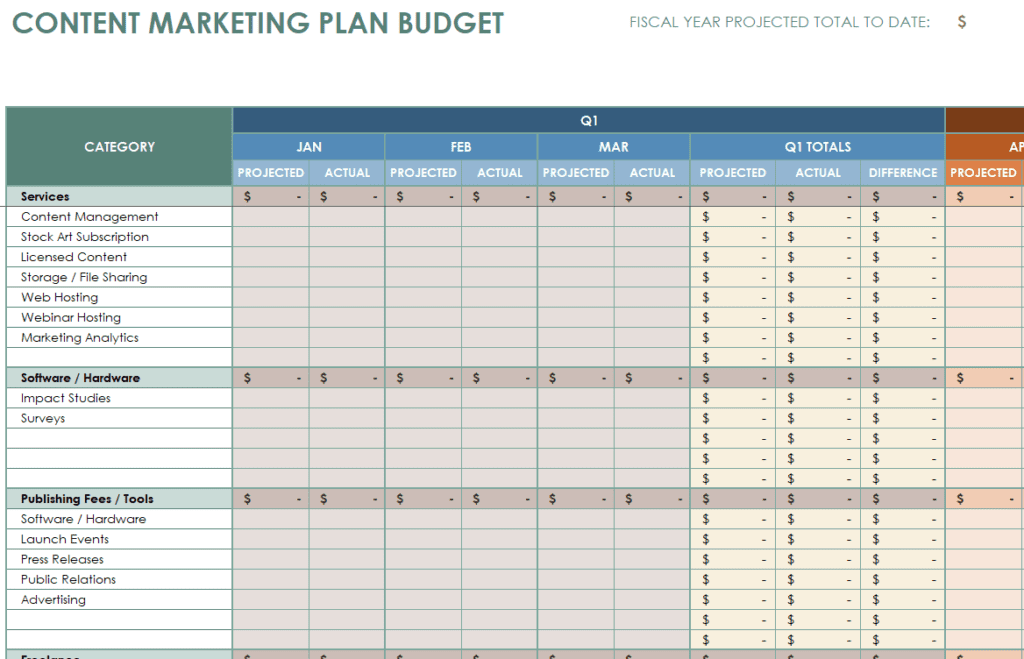
Task: Click the Impact Studies row label
Action: 66,398
